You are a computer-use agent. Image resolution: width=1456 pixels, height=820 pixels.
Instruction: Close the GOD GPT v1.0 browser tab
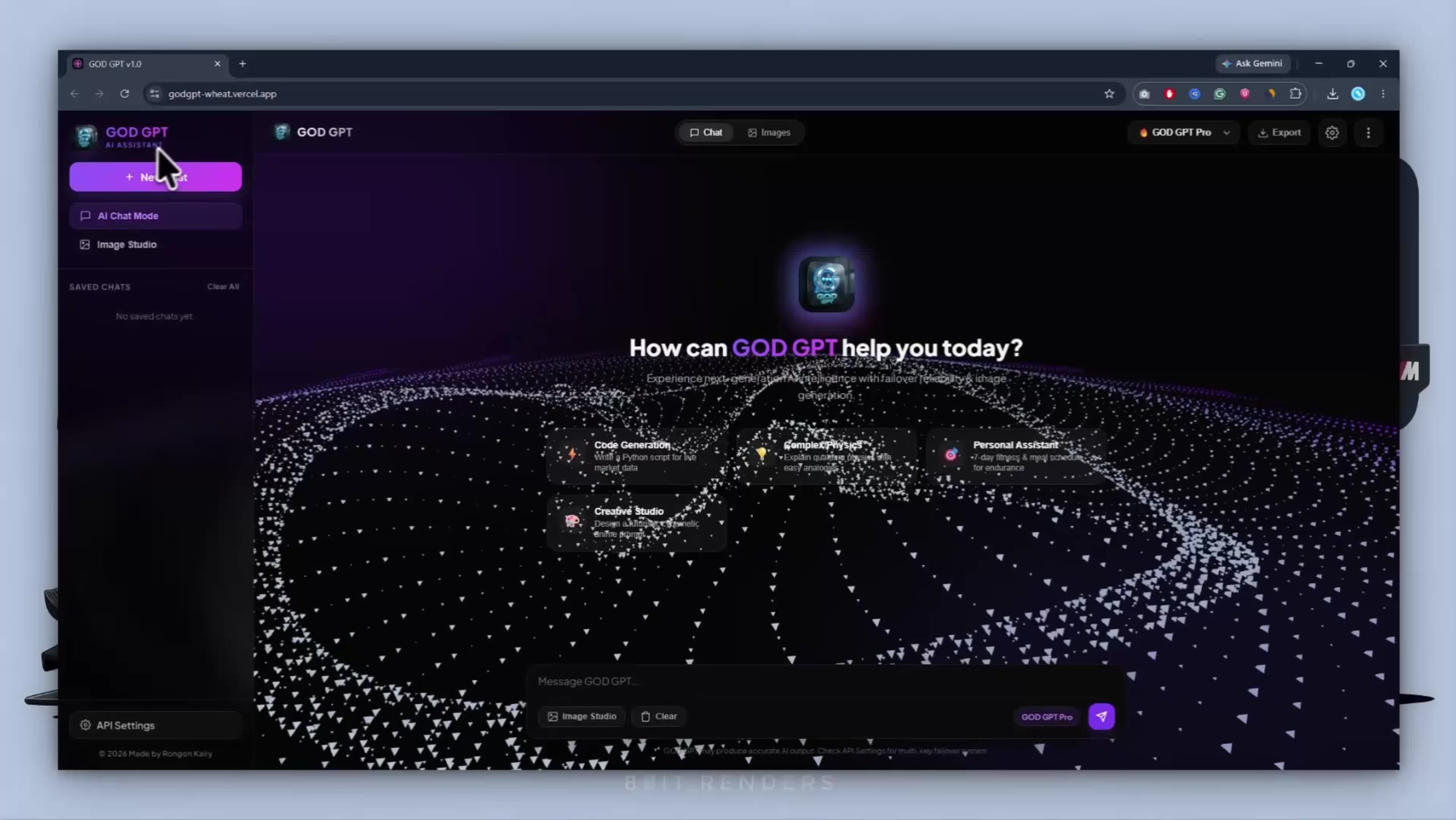click(217, 64)
